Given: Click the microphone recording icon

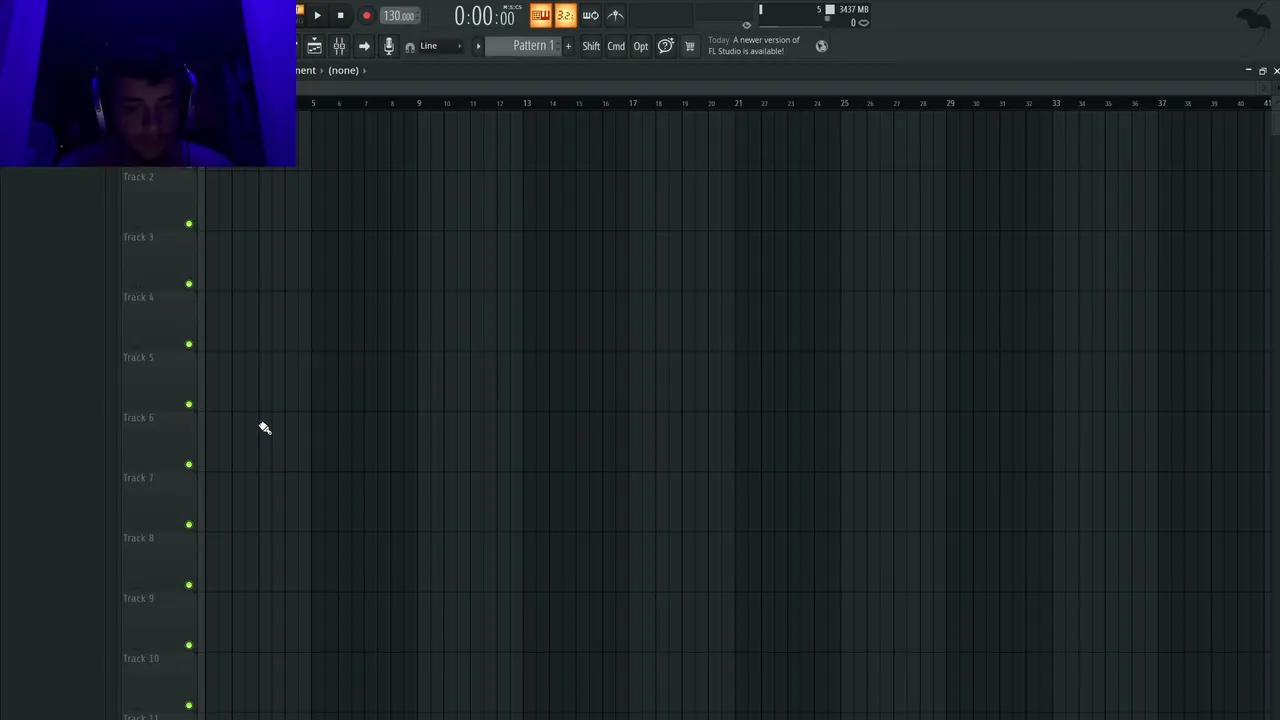Looking at the screenshot, I should pyautogui.click(x=389, y=46).
